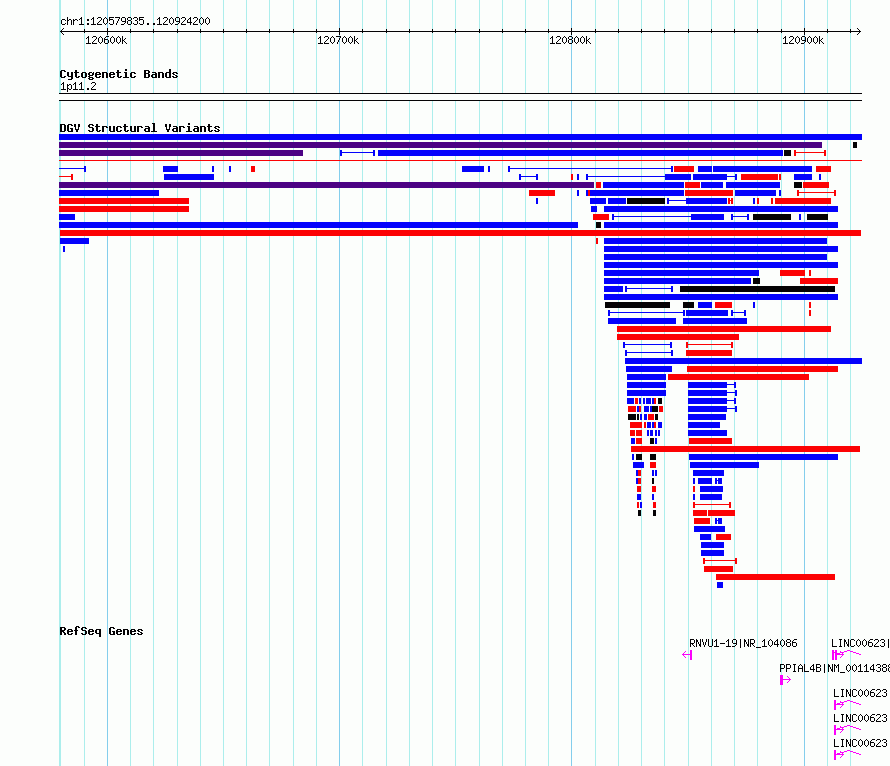Click the topmost LINC00623 gene label
The width and height of the screenshot is (890, 766).
(x=860, y=643)
